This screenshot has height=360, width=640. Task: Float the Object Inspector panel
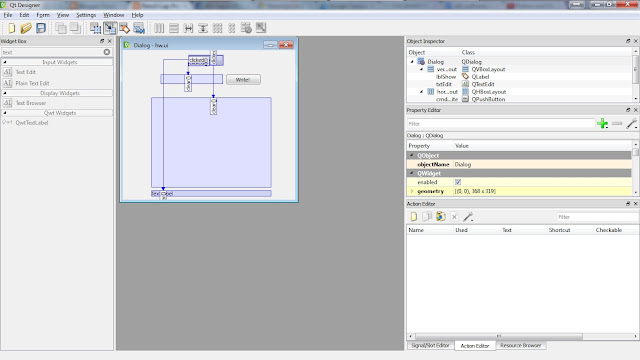point(628,41)
